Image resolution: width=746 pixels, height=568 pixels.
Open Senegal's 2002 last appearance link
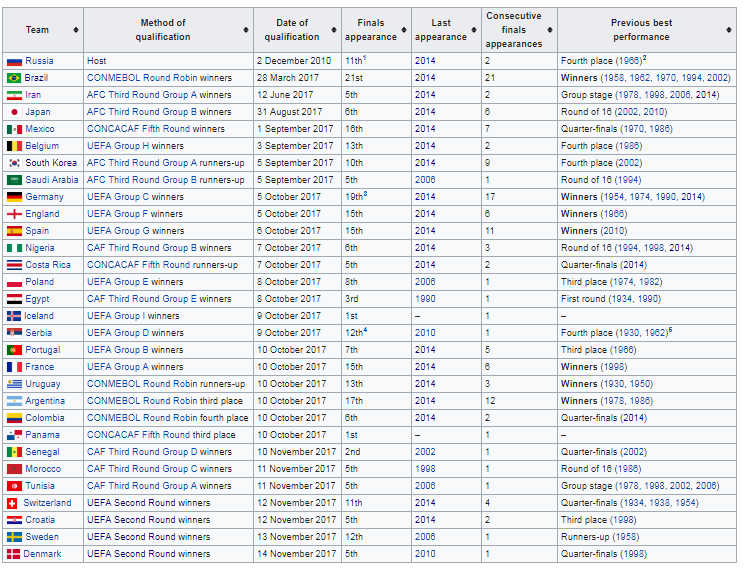425,452
